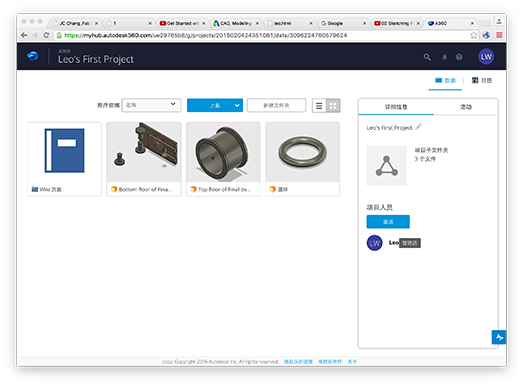The height and width of the screenshot is (386, 523).
Task: Expand the blue upload button arrow
Action: click(237, 105)
